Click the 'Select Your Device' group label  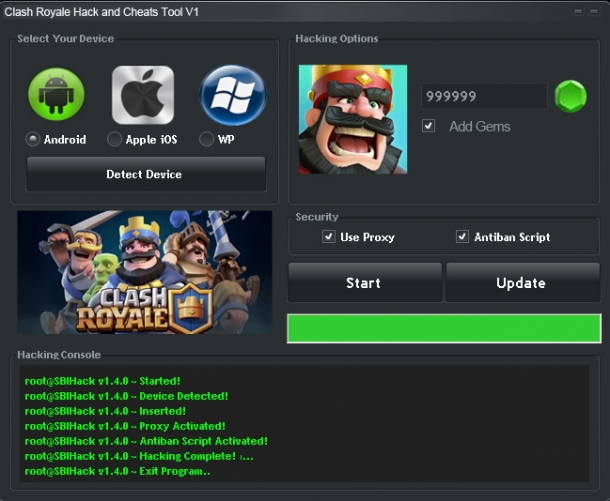tap(65, 39)
